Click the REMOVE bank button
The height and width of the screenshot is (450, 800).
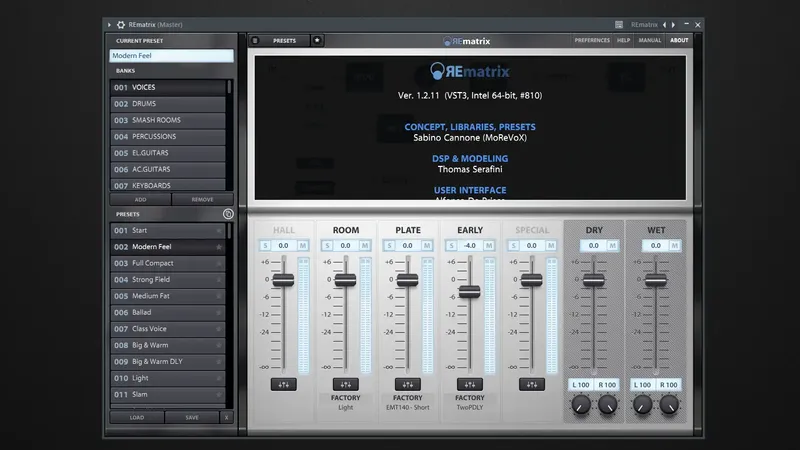(x=203, y=199)
